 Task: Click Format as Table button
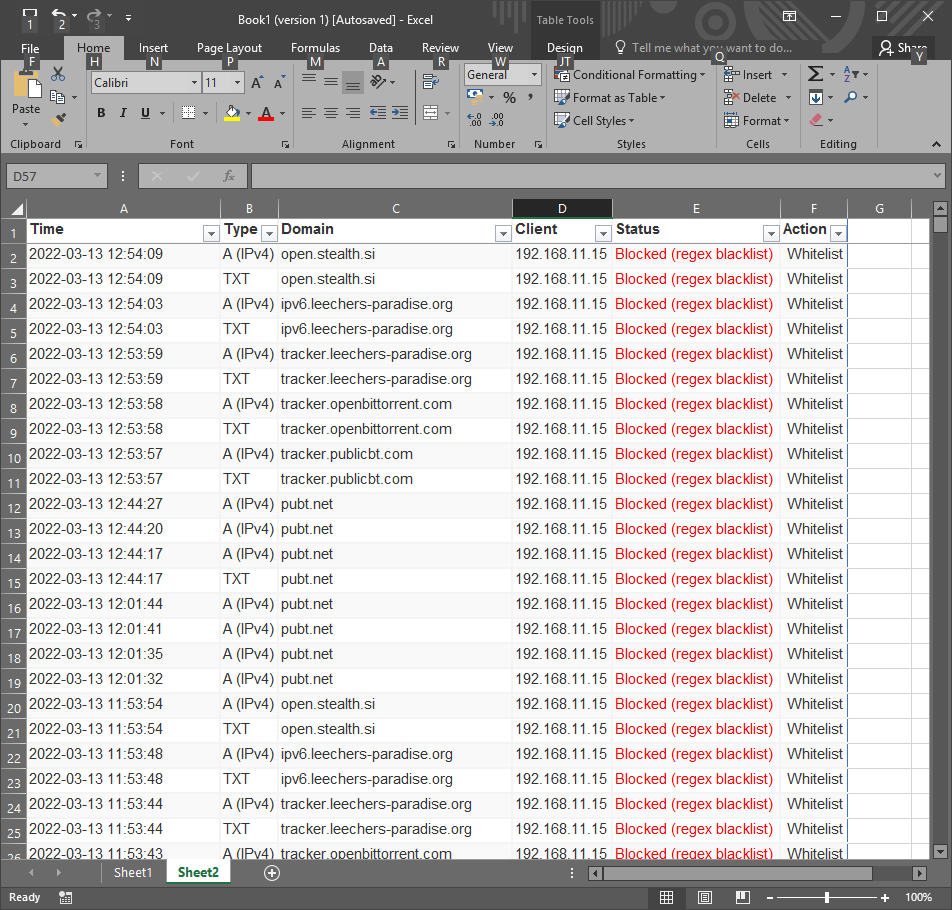[610, 98]
